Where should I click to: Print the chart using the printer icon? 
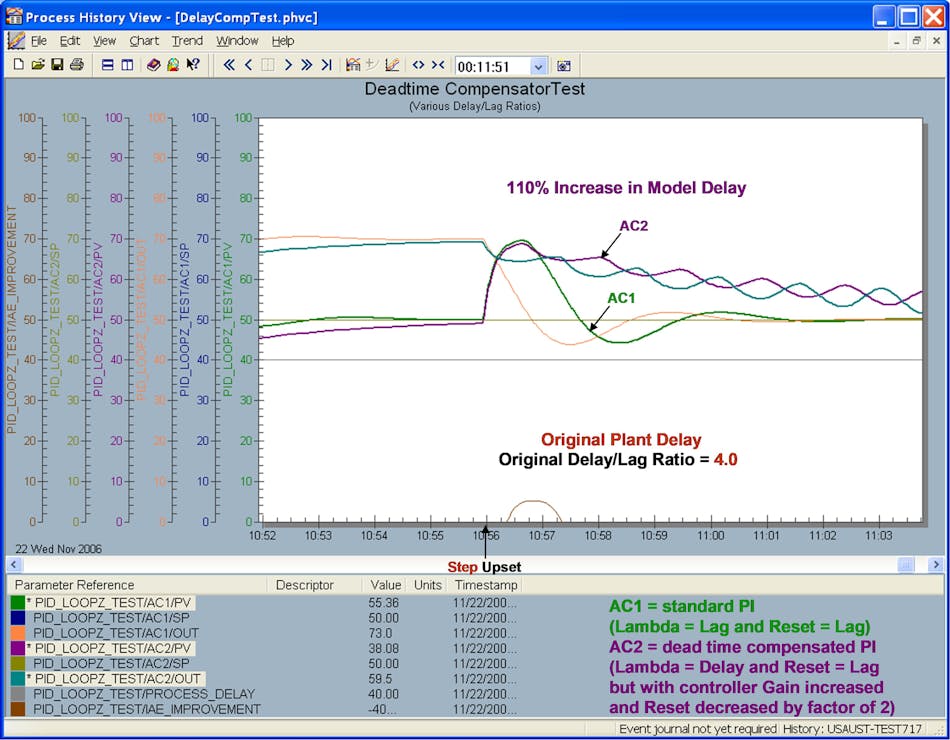tap(76, 66)
